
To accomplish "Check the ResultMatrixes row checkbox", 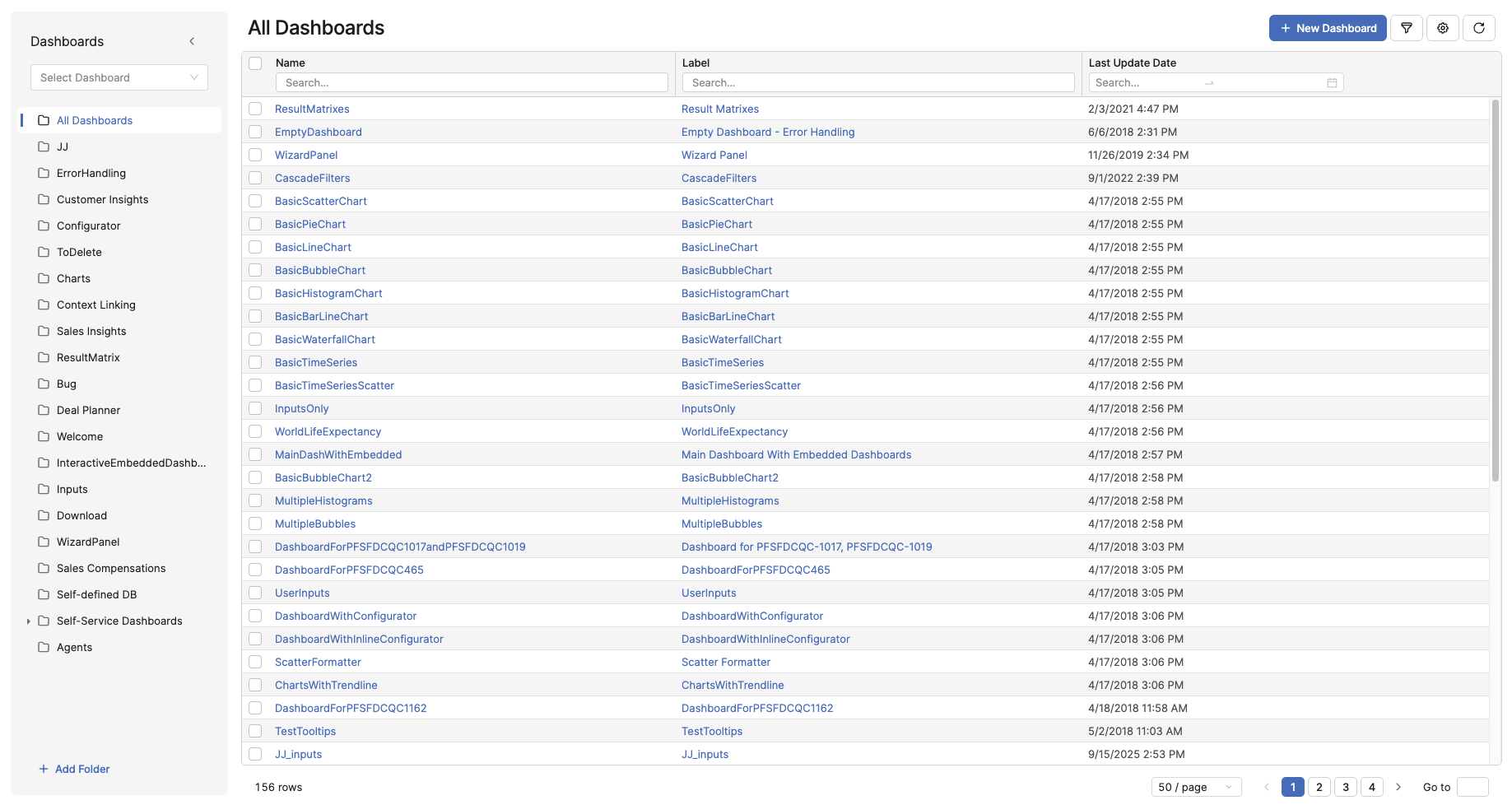I will (x=255, y=109).
